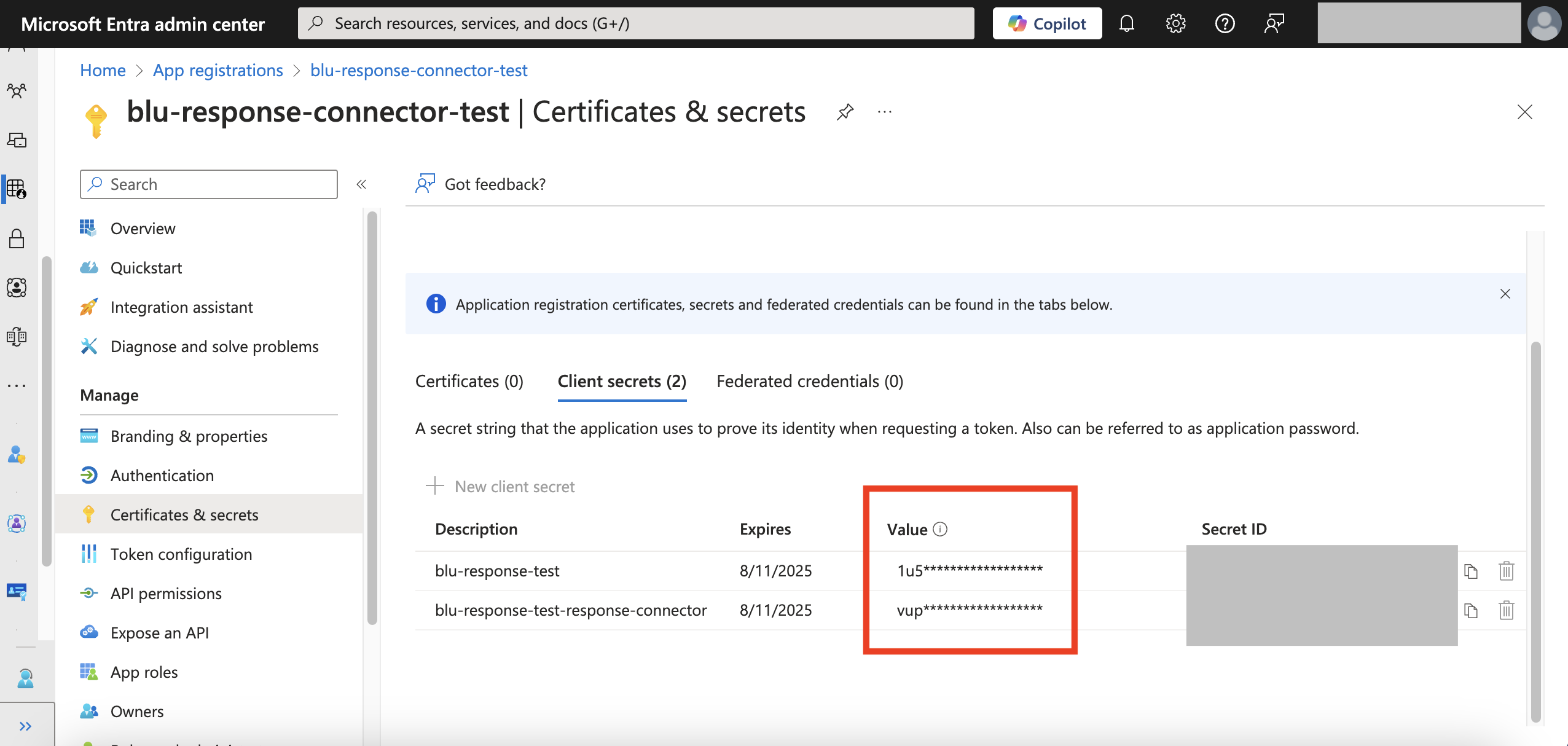Expand the left navigation rail
1568x746 pixels.
(x=25, y=726)
